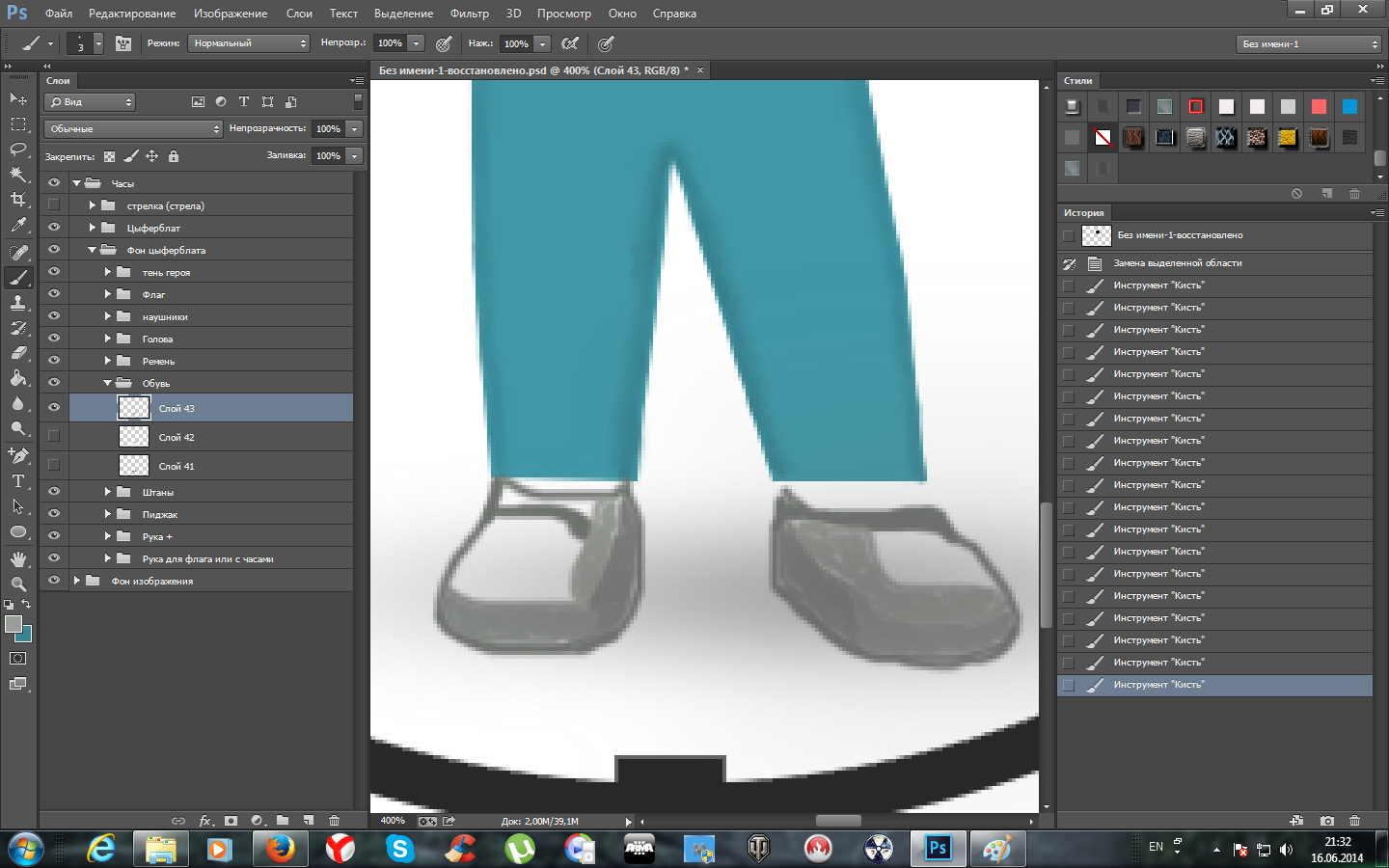Click the Слой 43 layer thumbnail
This screenshot has width=1389, height=868.
(134, 408)
